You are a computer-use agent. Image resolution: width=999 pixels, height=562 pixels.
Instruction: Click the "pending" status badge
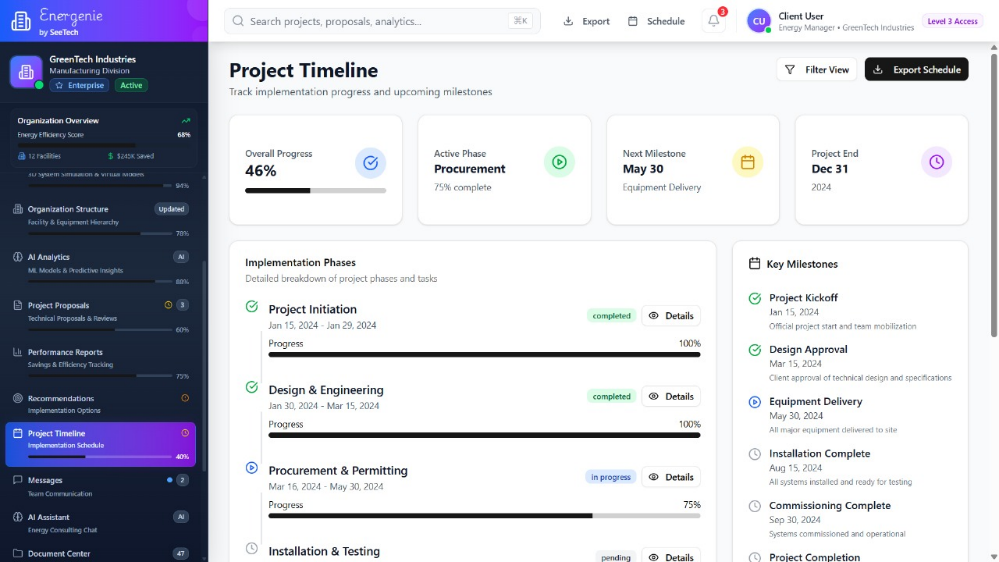pos(615,558)
